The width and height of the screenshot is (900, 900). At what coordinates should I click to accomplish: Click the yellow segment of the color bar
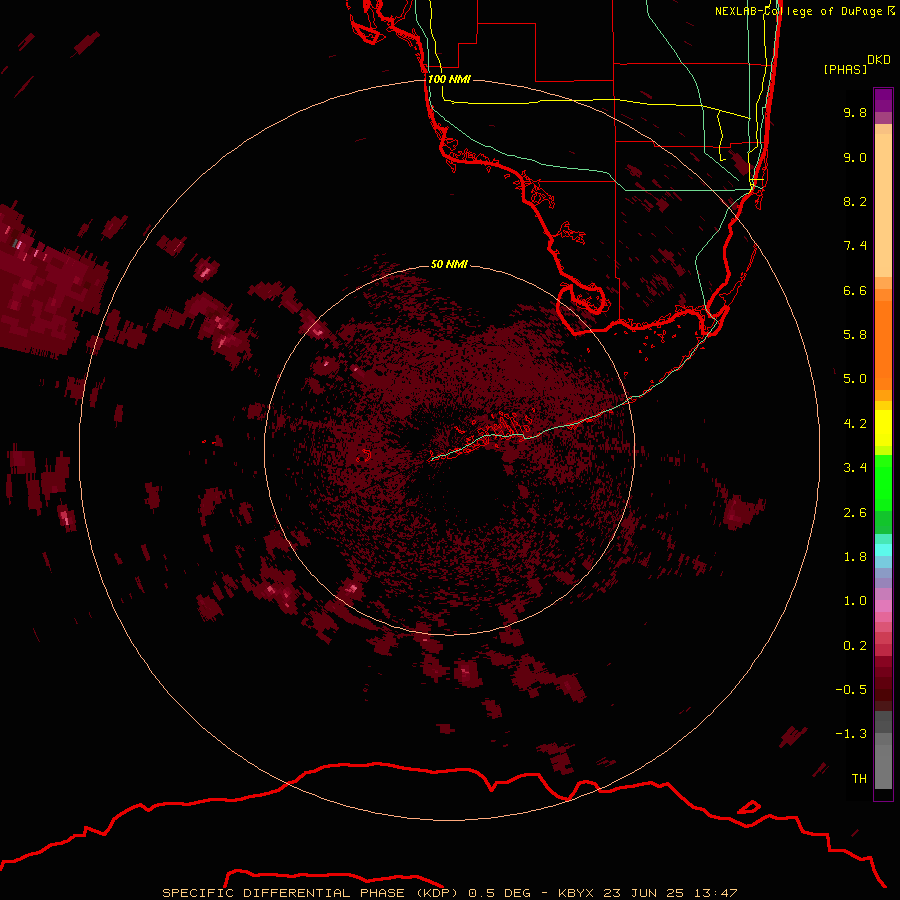883,428
